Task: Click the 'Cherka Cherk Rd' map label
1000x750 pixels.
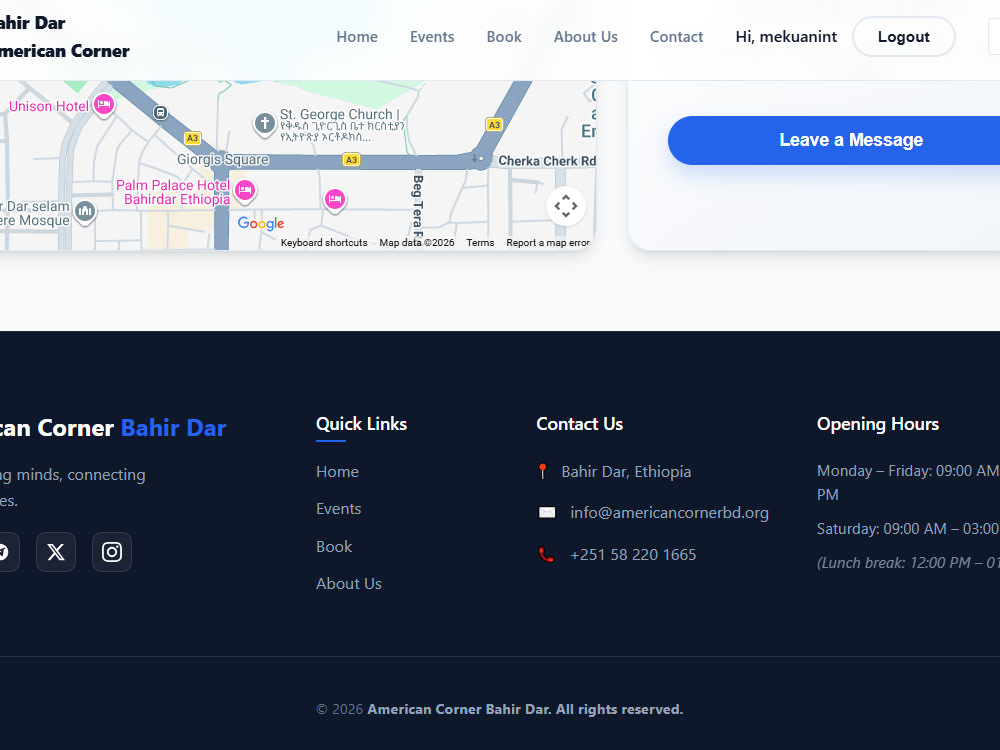Action: [547, 161]
